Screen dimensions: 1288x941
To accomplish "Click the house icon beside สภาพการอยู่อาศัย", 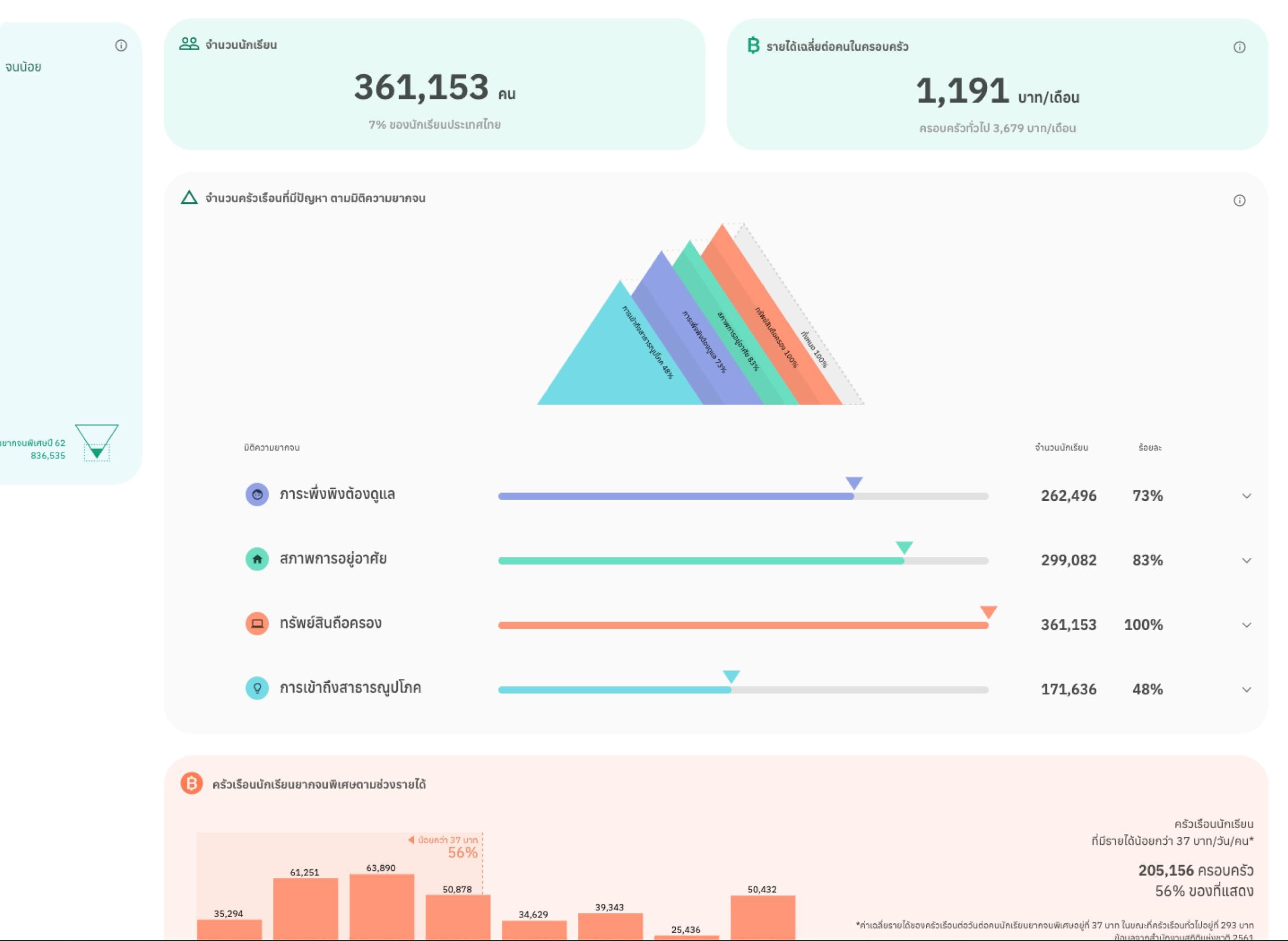I will pyautogui.click(x=258, y=559).
